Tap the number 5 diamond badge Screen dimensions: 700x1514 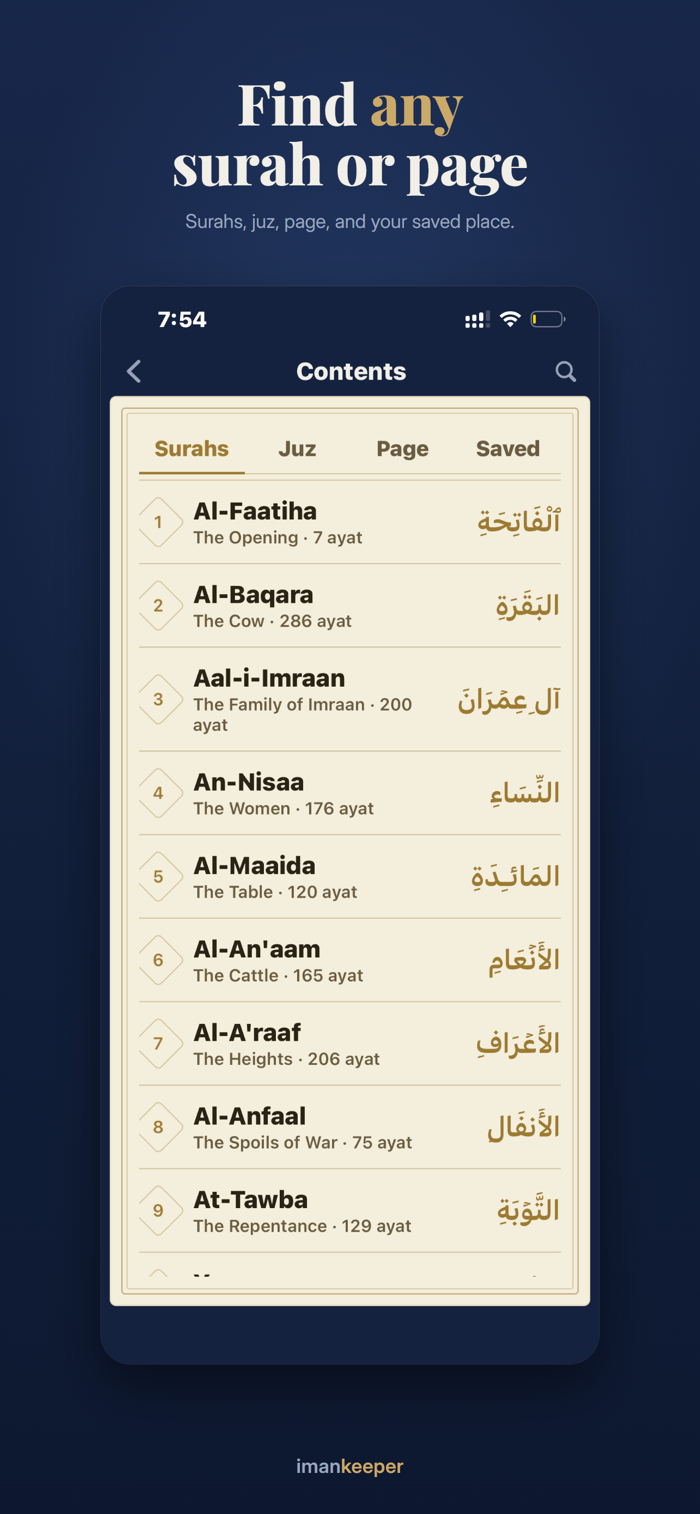[159, 876]
